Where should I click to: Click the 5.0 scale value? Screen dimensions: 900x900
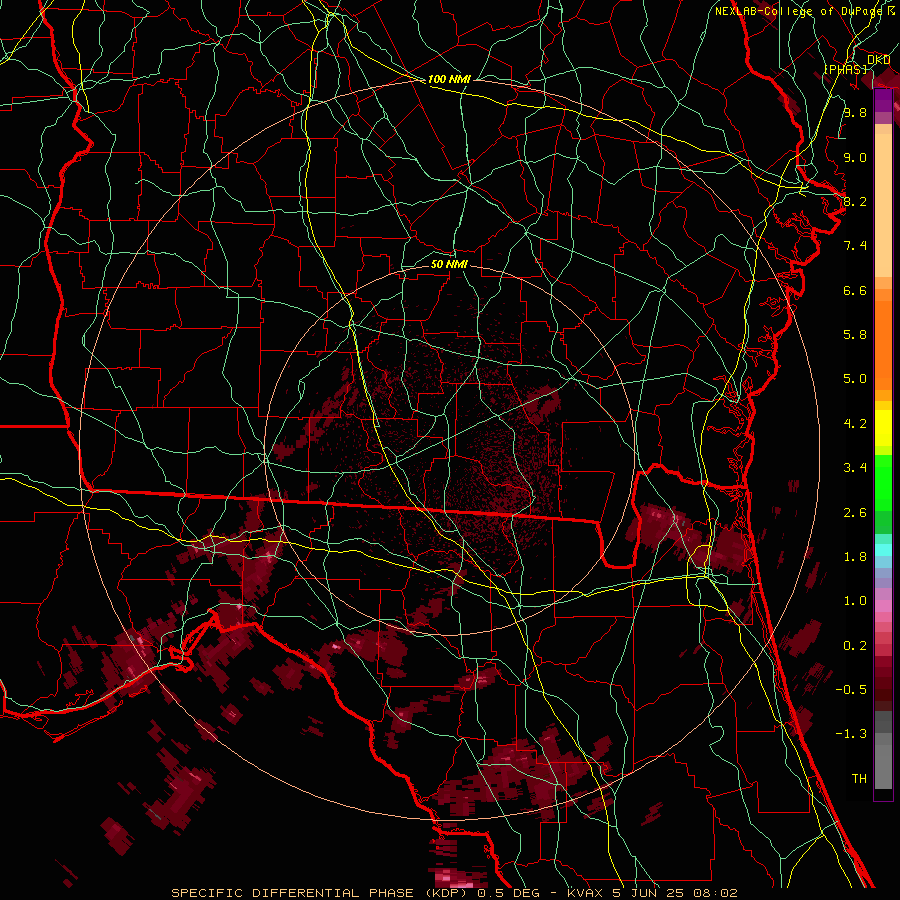click(855, 379)
